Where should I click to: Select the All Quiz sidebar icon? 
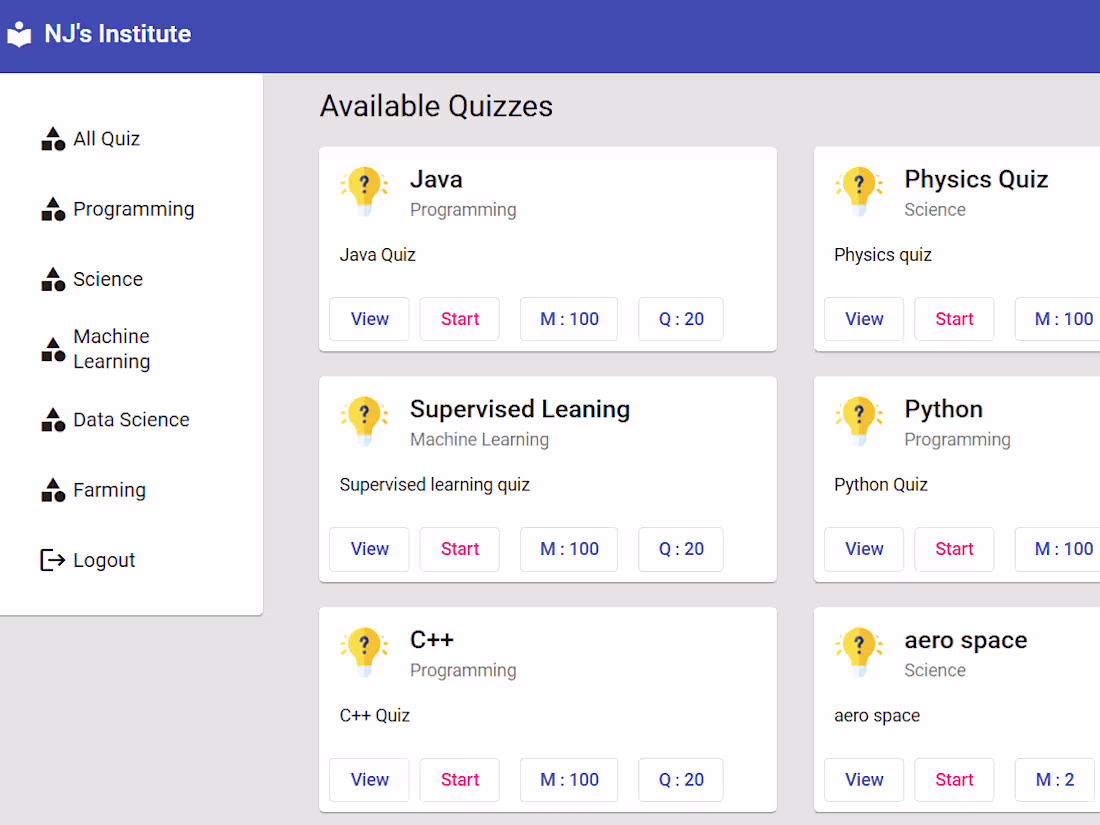point(52,138)
